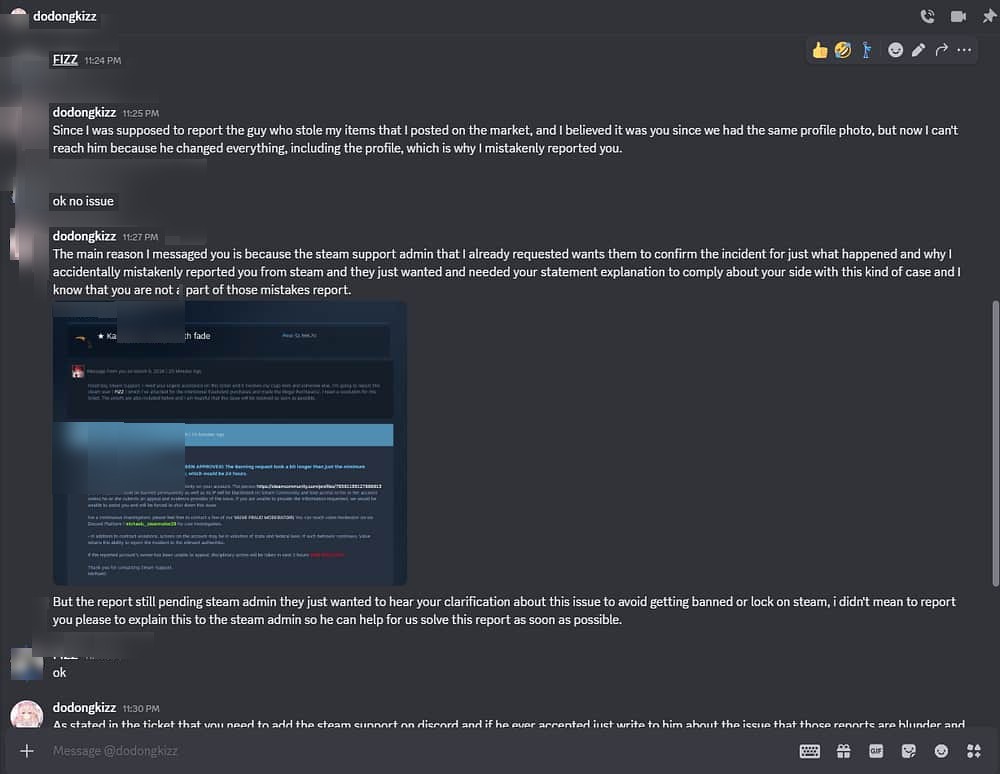Open the More options ellipsis menu
Image resolution: width=1000 pixels, height=774 pixels.
965,50
